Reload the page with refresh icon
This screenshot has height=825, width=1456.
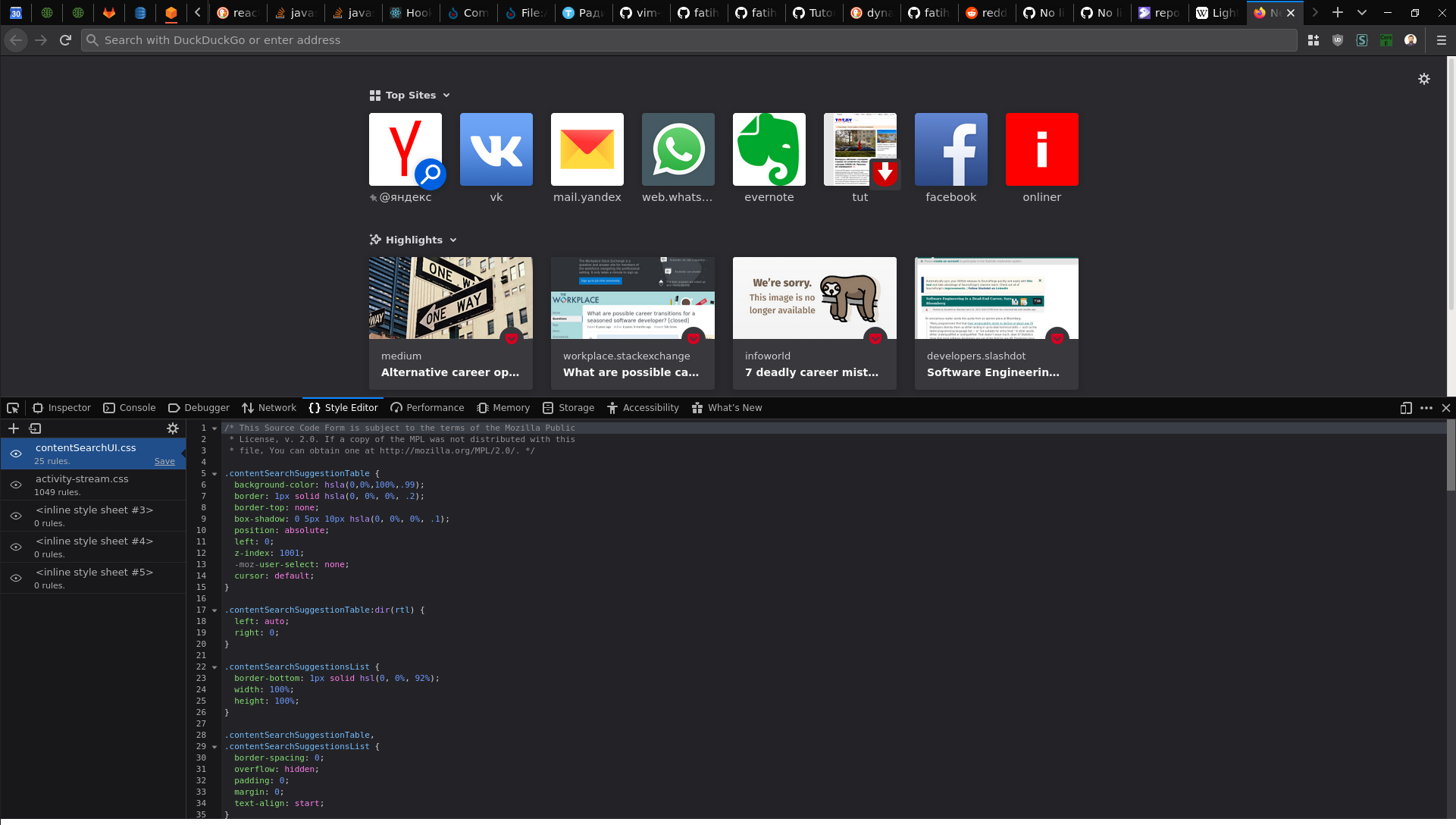click(x=66, y=40)
